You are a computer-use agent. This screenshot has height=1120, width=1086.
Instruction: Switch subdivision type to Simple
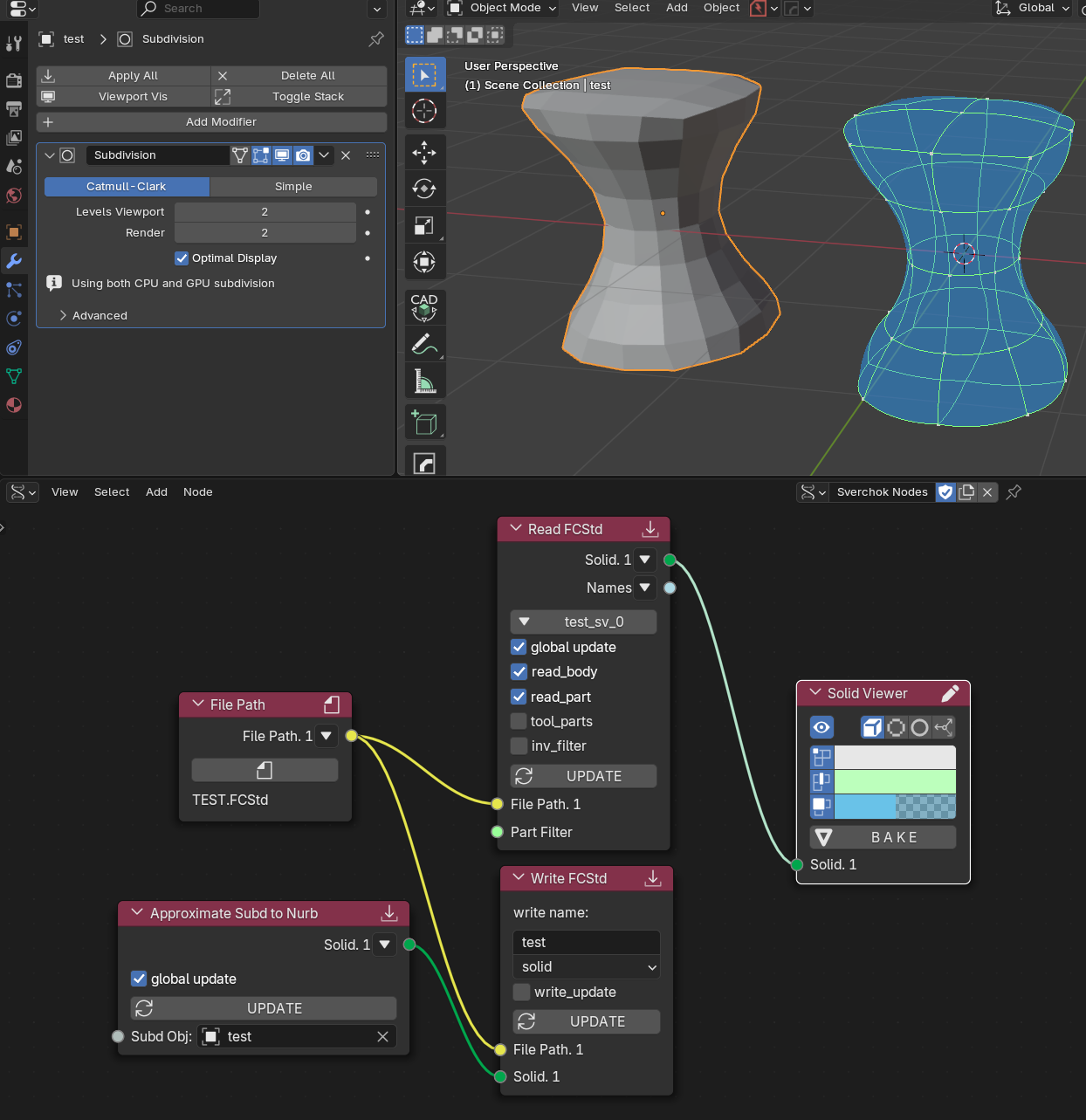click(293, 187)
